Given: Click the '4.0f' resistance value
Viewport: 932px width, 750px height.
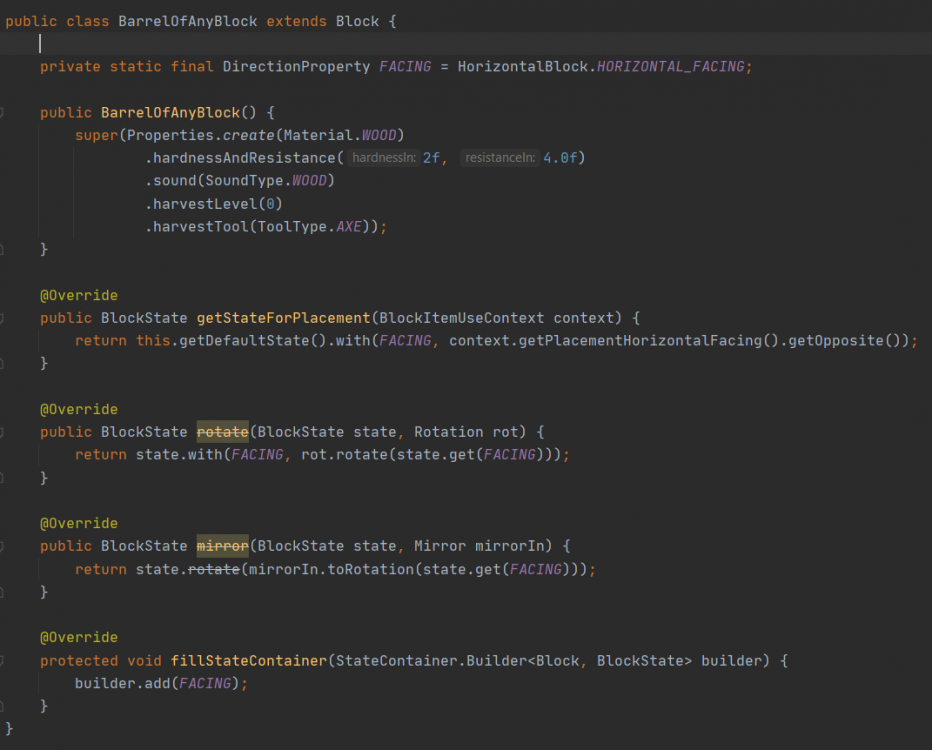Looking at the screenshot, I should pos(560,158).
